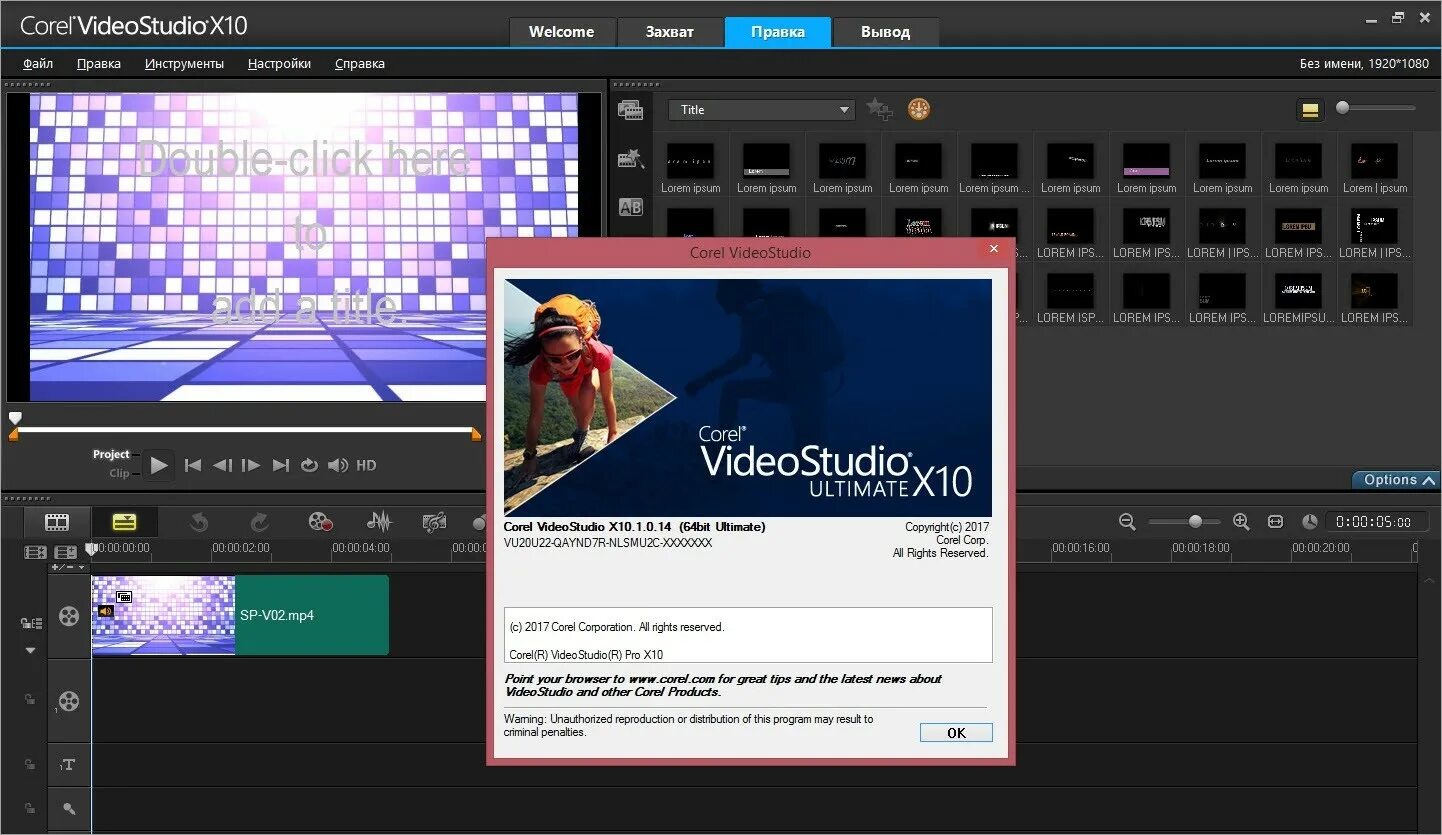This screenshot has height=835, width=1442.
Task: Expand the ripple editing dropdown arrow
Action: (30, 650)
